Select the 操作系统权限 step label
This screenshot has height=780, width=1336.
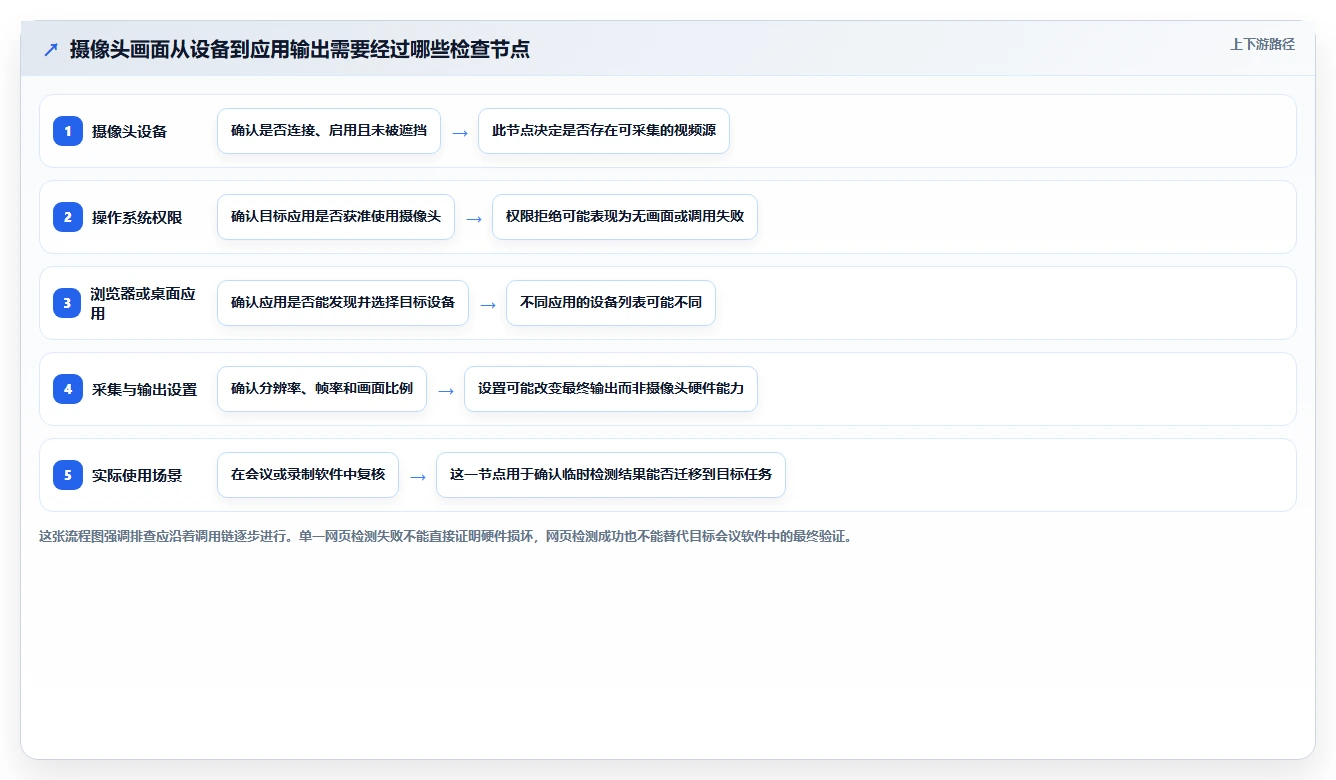click(x=137, y=217)
